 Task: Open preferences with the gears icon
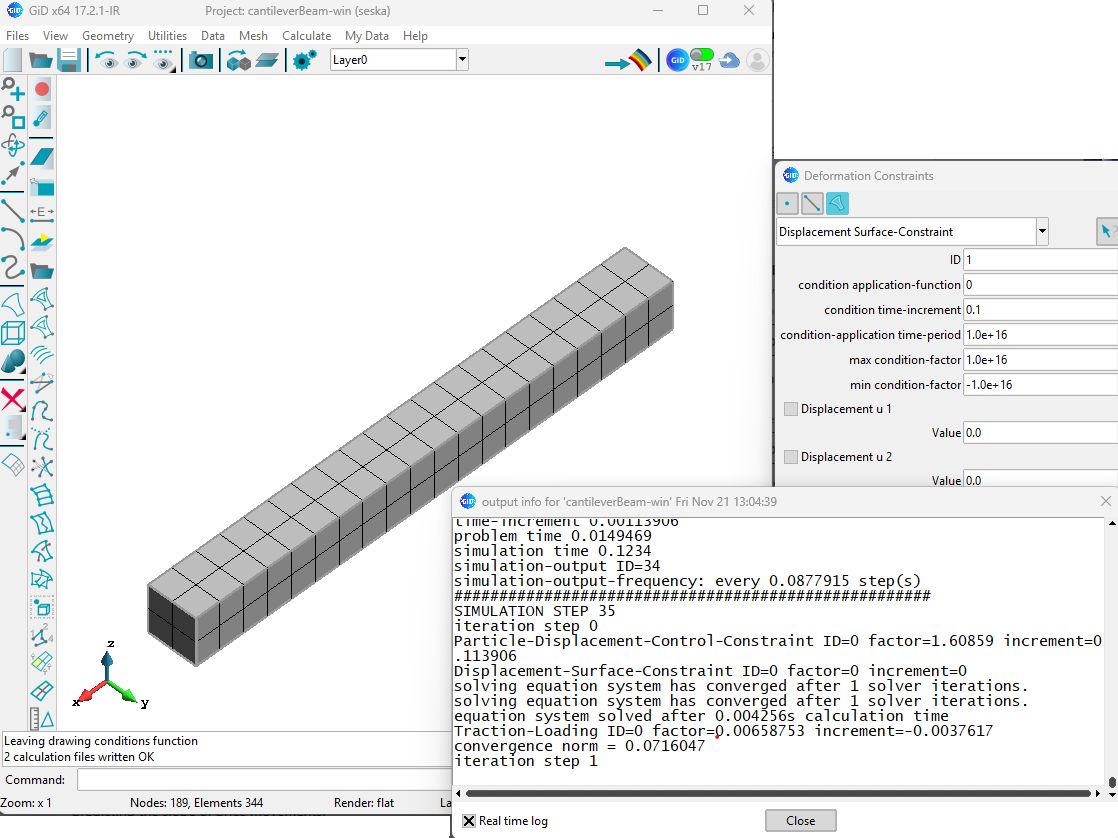pos(304,61)
